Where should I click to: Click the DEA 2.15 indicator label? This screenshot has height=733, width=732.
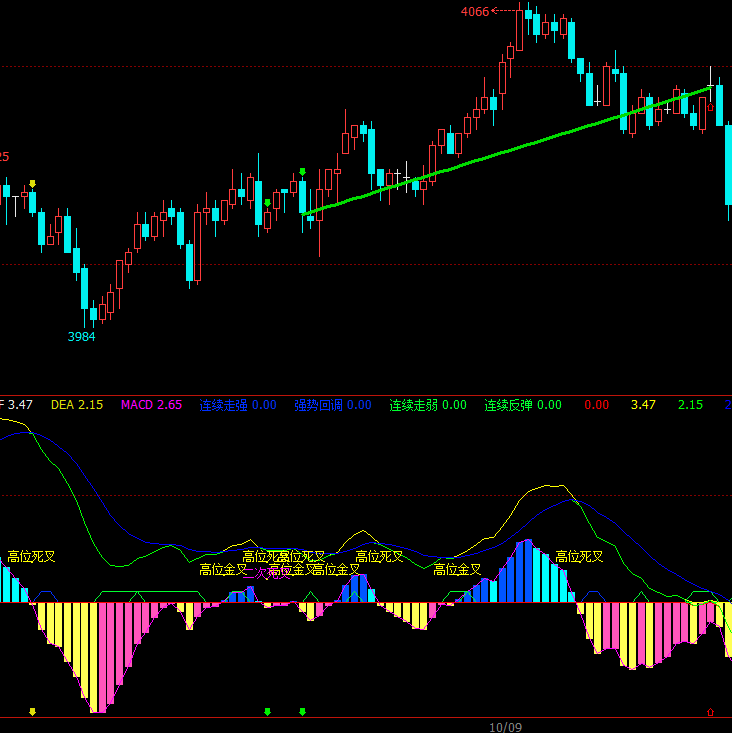(x=77, y=405)
